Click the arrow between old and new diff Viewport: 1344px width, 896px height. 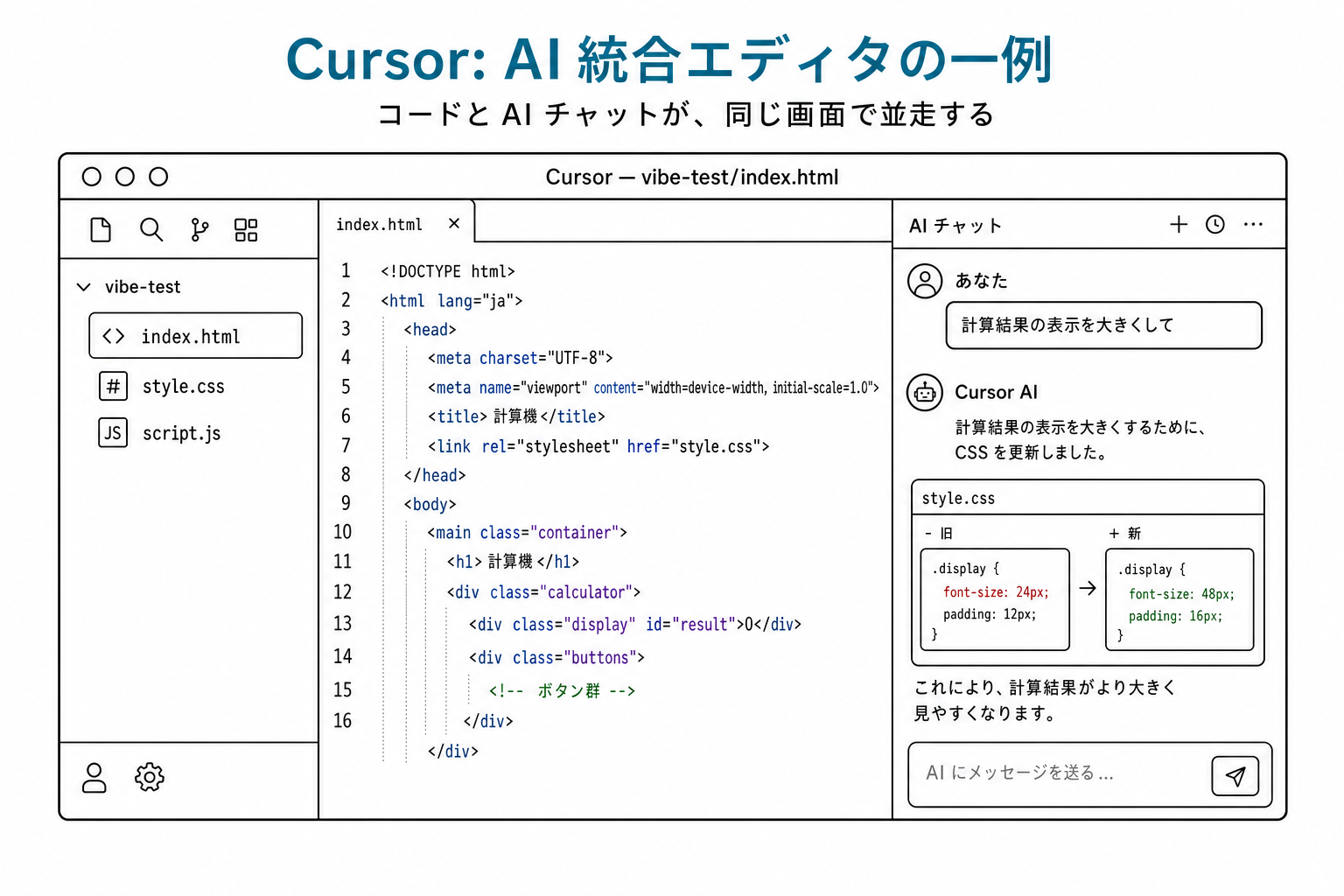1088,589
